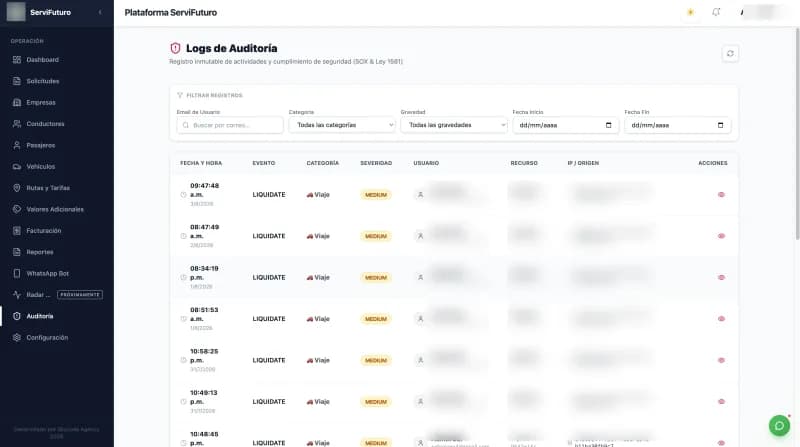The image size is (800, 447).
Task: Click the Viaje category in the 08:47:49 row
Action: [318, 236]
